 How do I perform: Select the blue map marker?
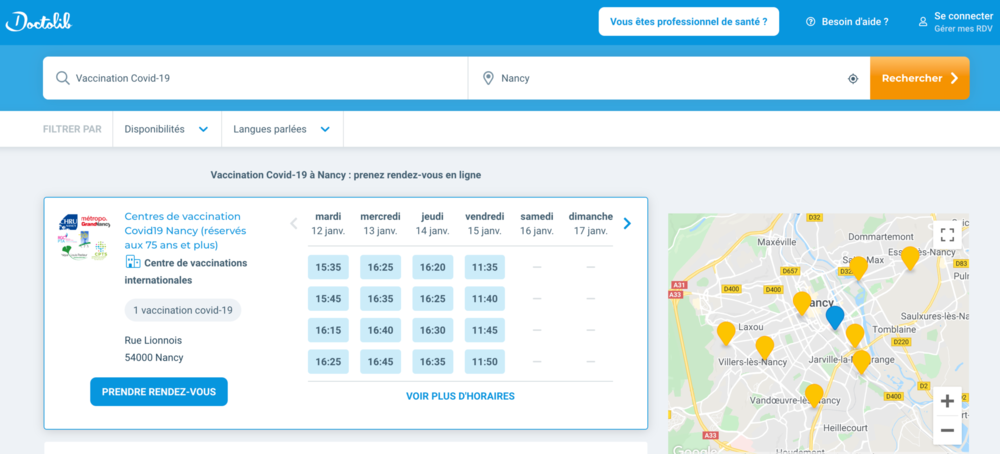(x=835, y=317)
